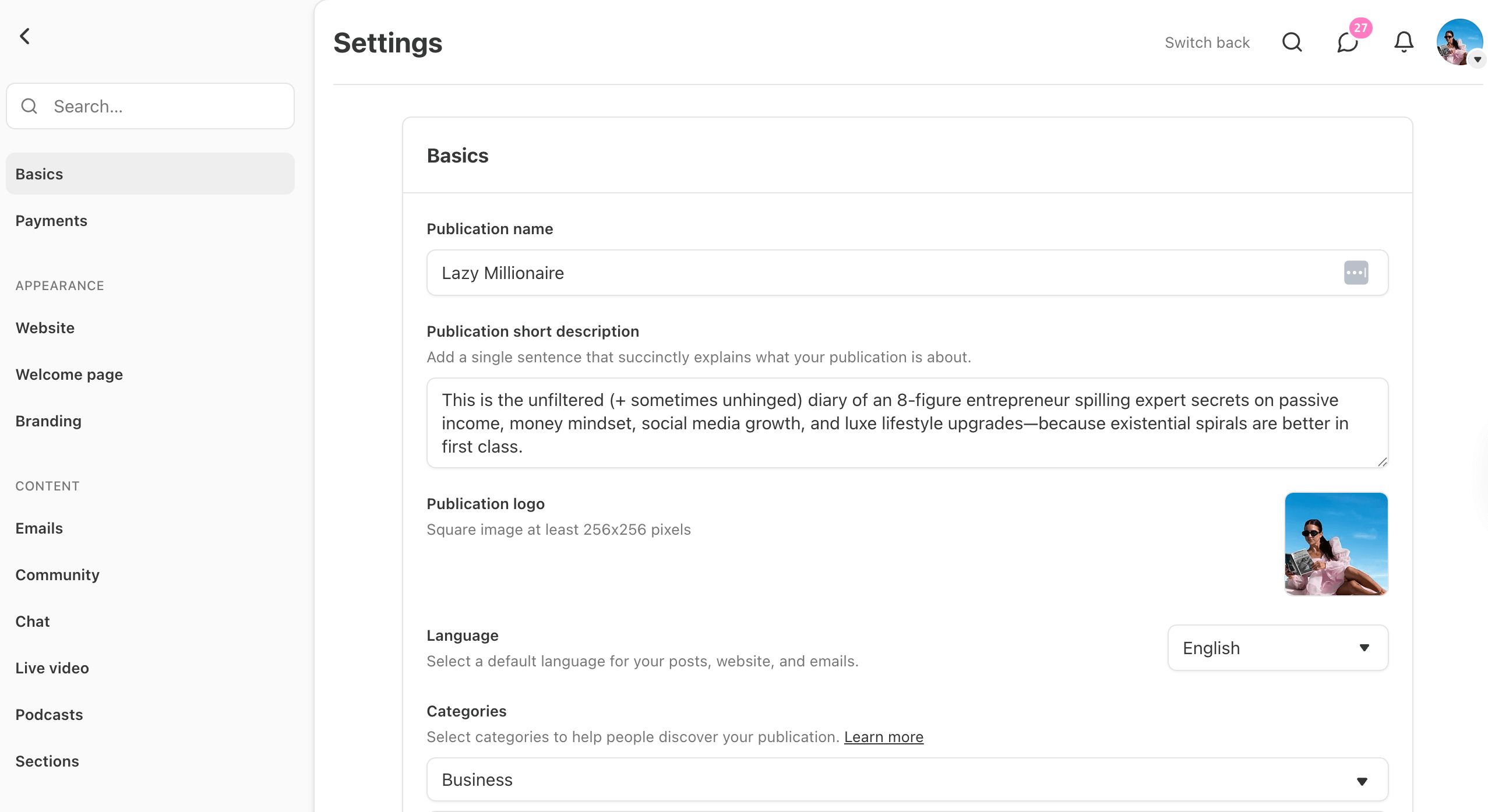
Task: Click the Publication name input field
Action: point(907,273)
